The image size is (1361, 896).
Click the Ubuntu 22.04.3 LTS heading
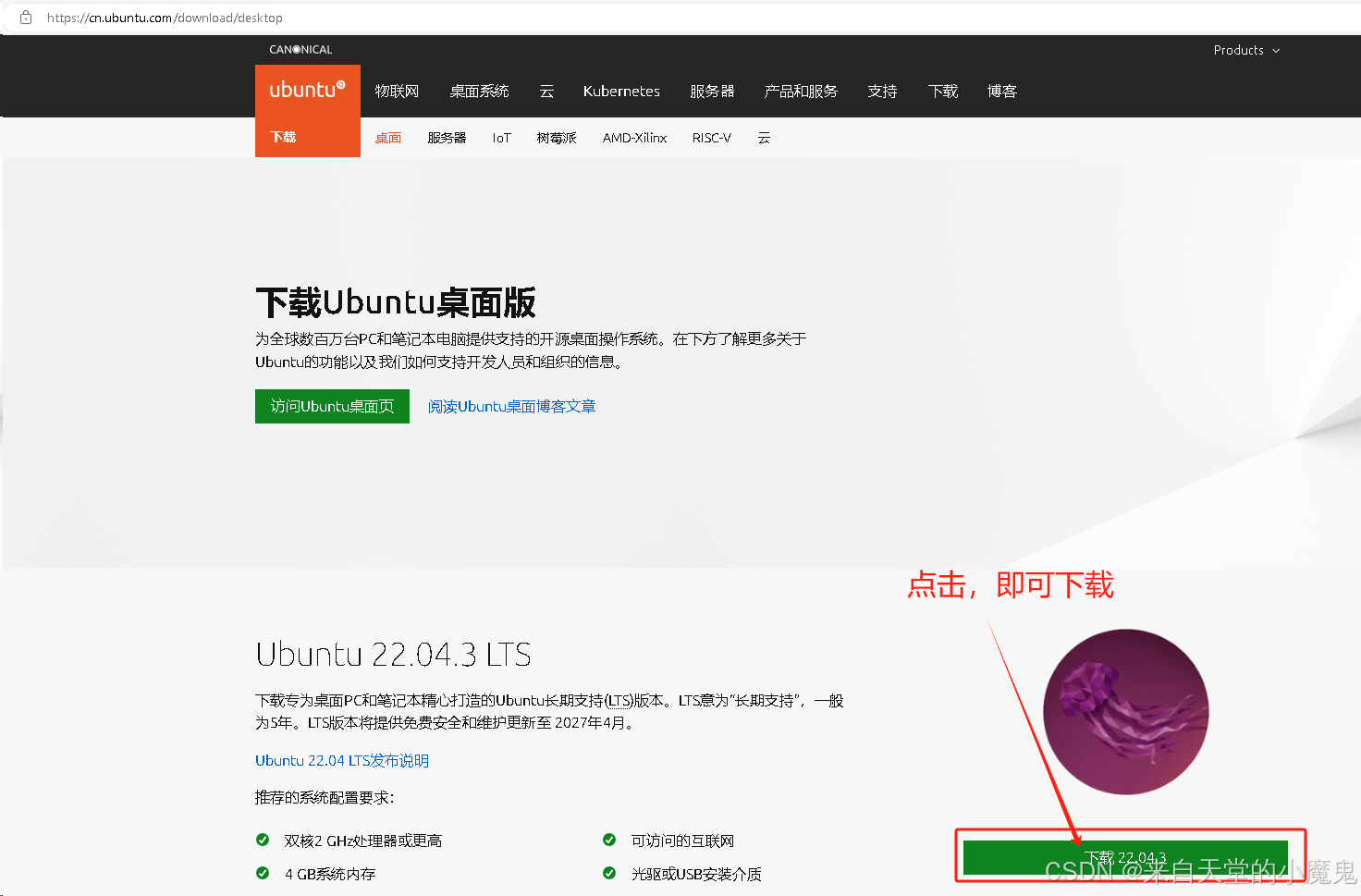coord(393,655)
